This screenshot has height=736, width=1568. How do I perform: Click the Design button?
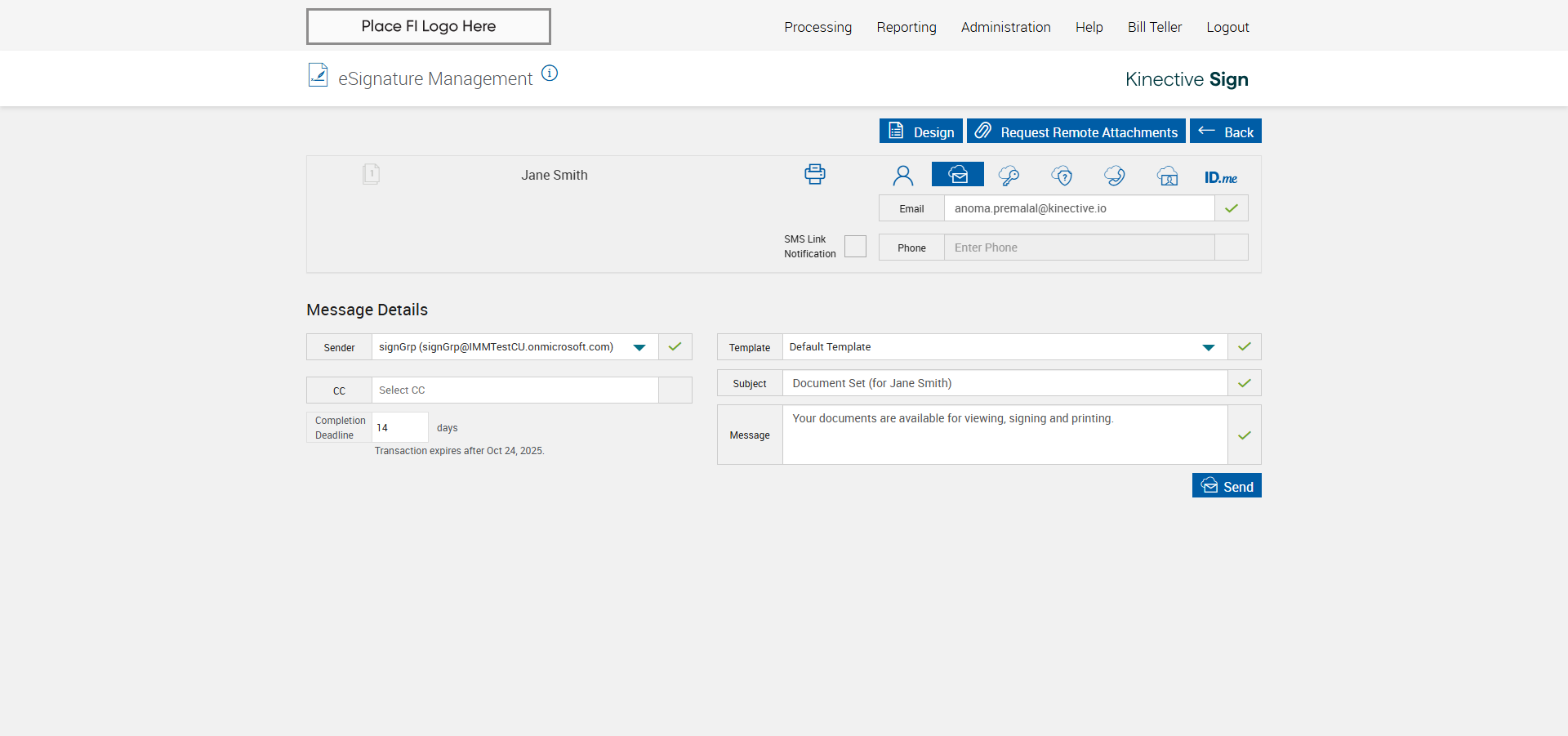click(x=920, y=132)
